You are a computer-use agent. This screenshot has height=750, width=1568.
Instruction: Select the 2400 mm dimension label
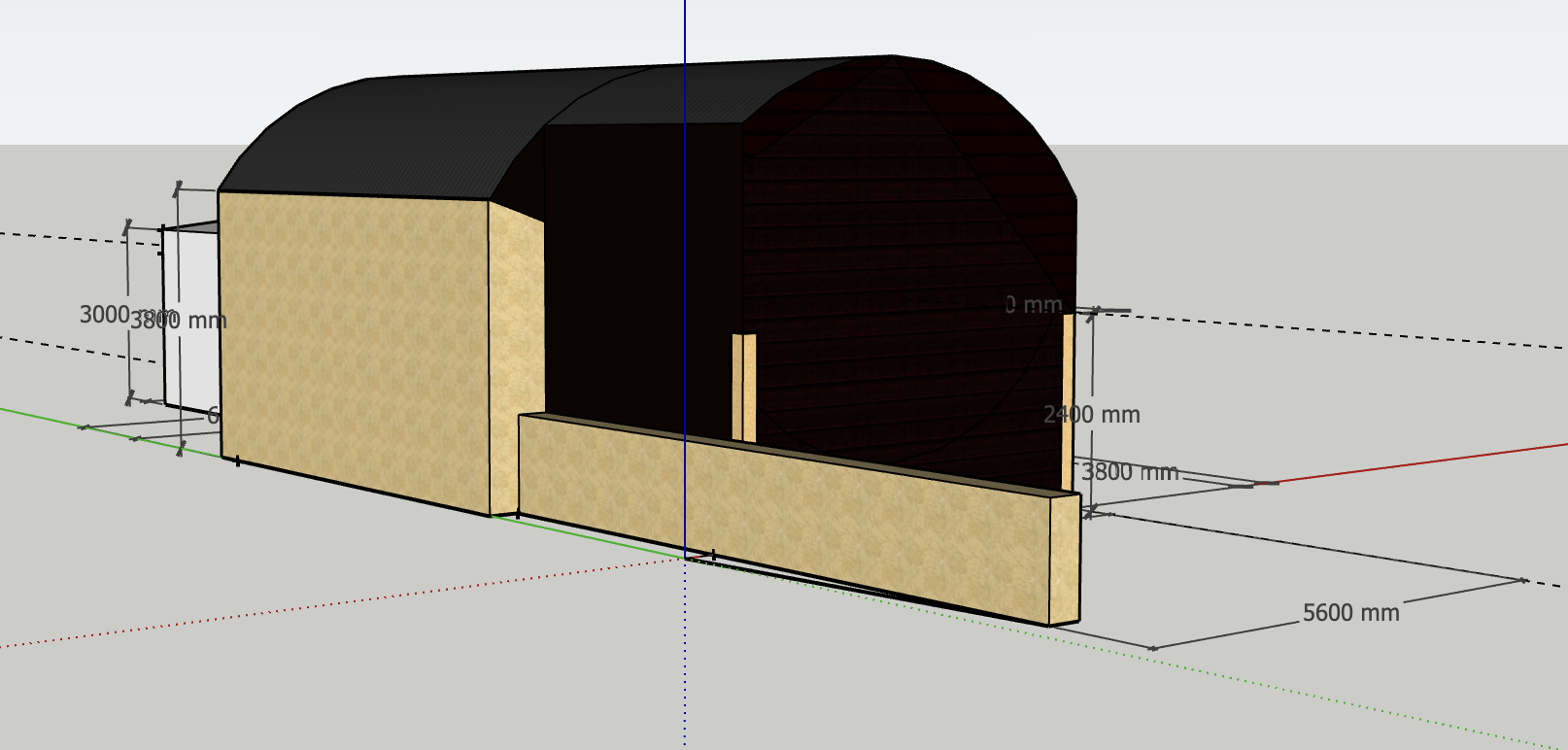1092,415
